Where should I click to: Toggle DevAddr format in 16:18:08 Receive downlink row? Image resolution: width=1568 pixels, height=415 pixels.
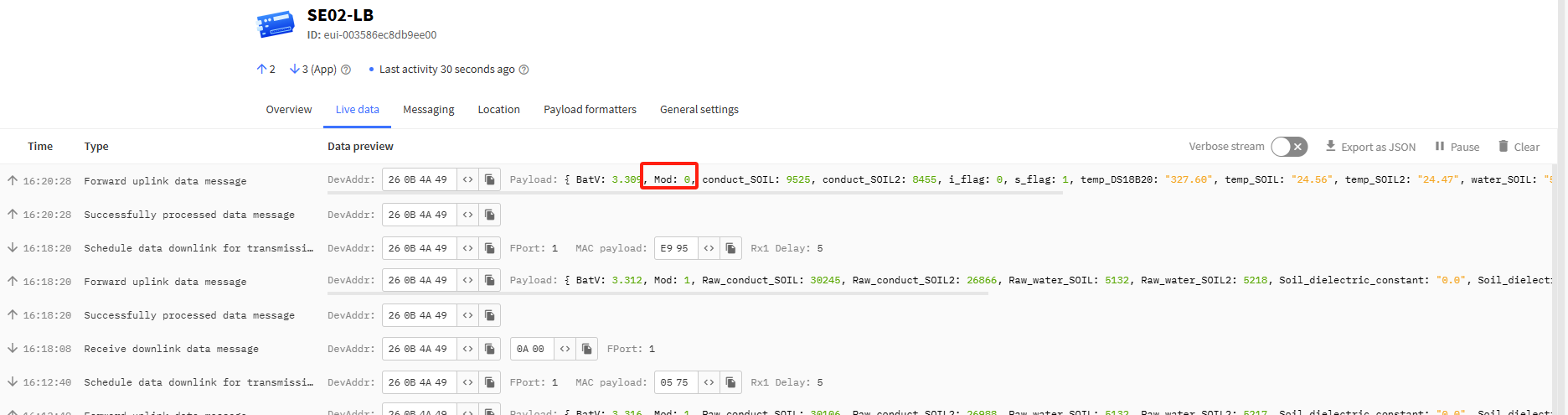coord(467,349)
